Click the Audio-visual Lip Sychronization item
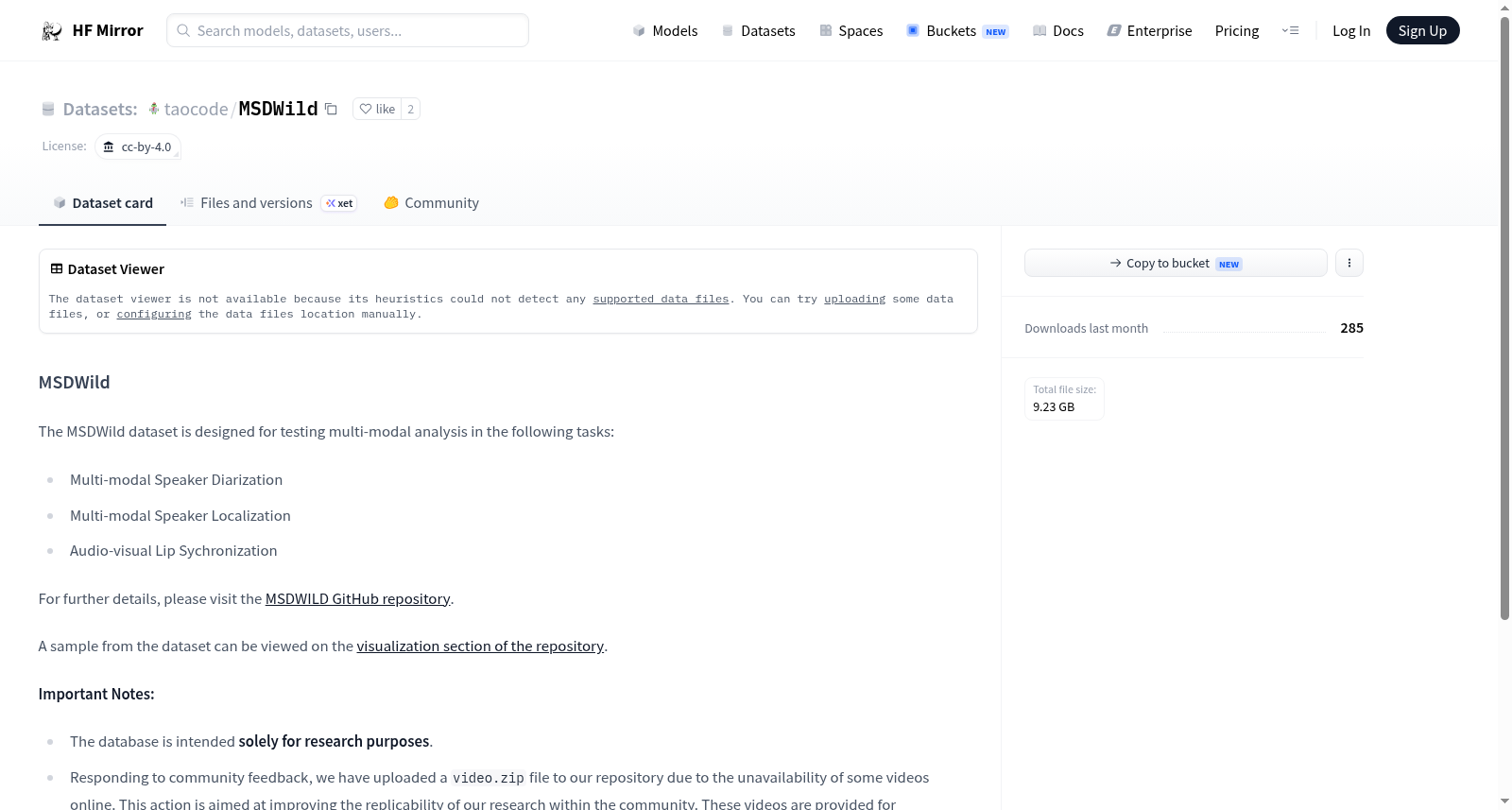The width and height of the screenshot is (1512, 810). pyautogui.click(x=174, y=550)
